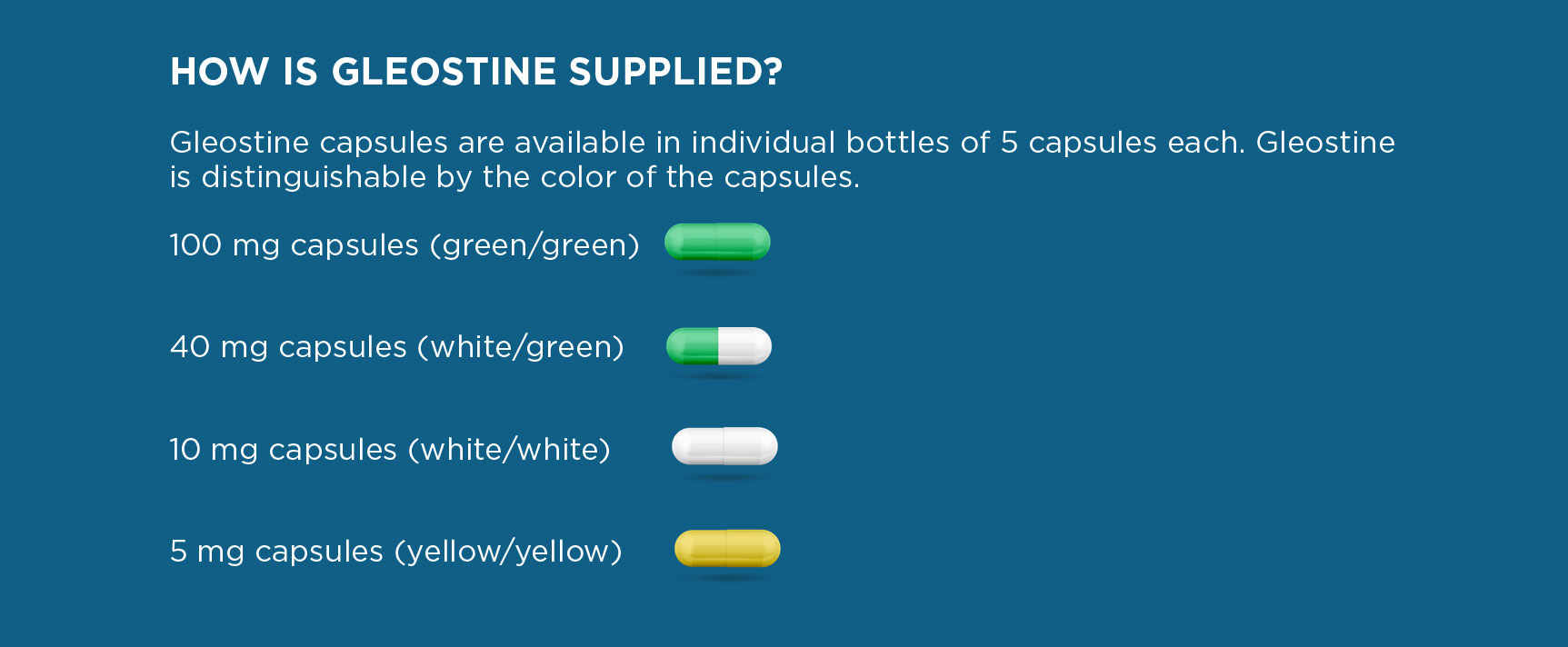Click the '(green/green)' color label
The height and width of the screenshot is (647, 1568).
[x=534, y=245]
